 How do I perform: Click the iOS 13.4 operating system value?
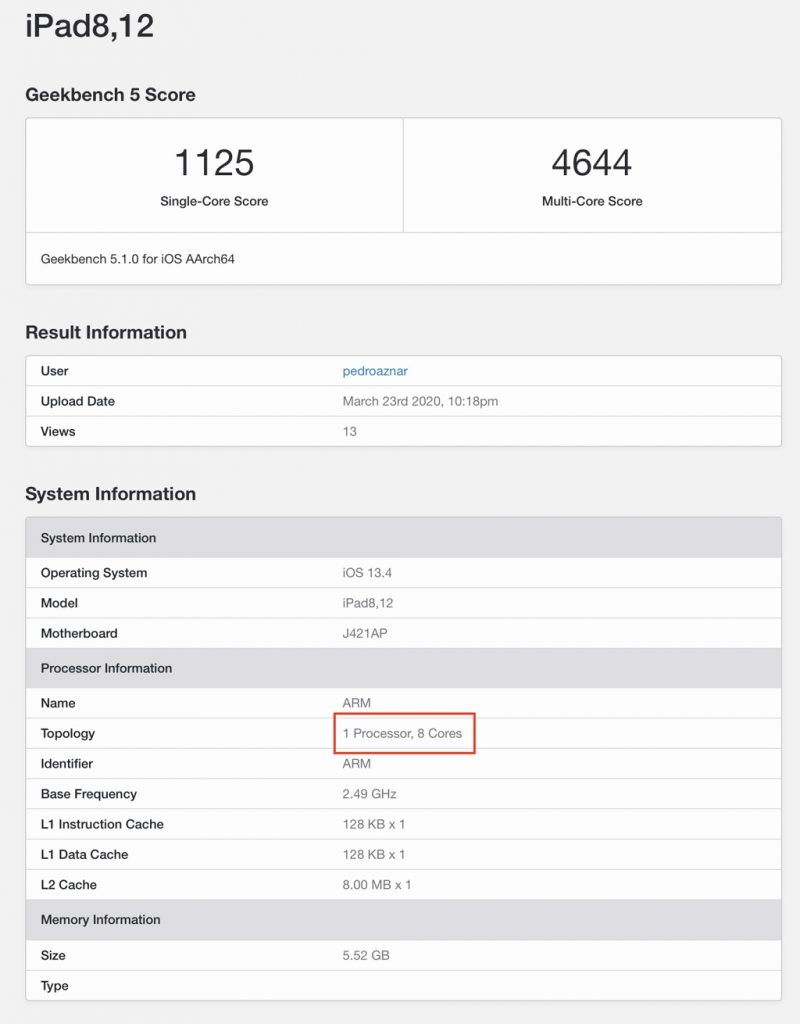point(367,573)
